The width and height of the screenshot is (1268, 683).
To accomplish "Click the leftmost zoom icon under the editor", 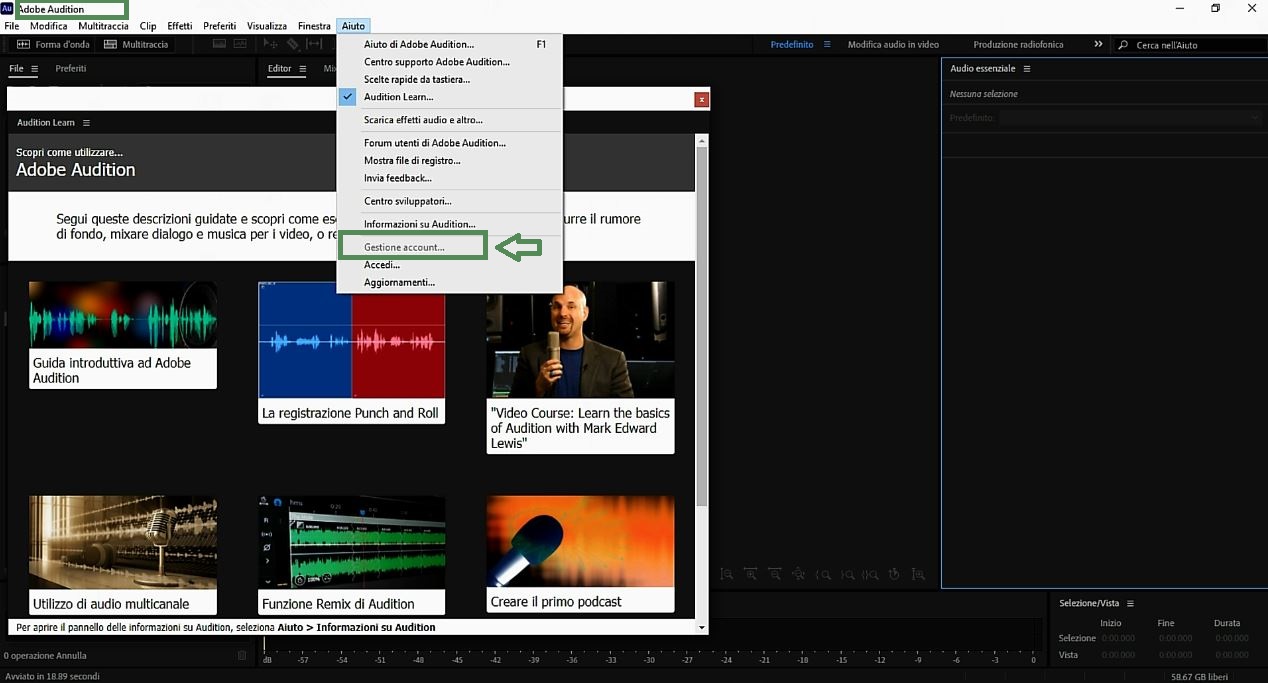I will point(727,574).
